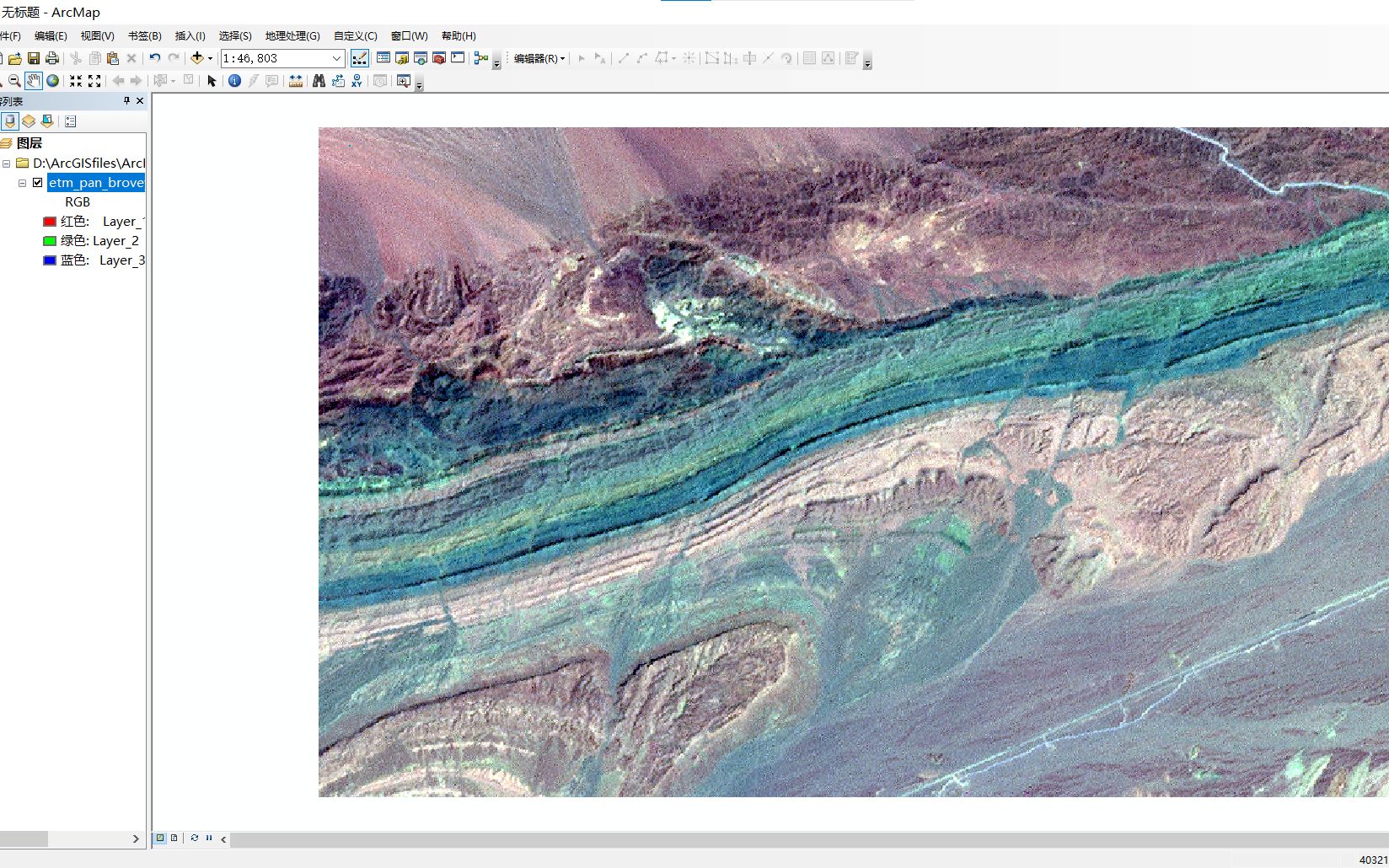The width and height of the screenshot is (1389, 868).
Task: Toggle the Editor toolbar icon
Action: pyautogui.click(x=360, y=58)
